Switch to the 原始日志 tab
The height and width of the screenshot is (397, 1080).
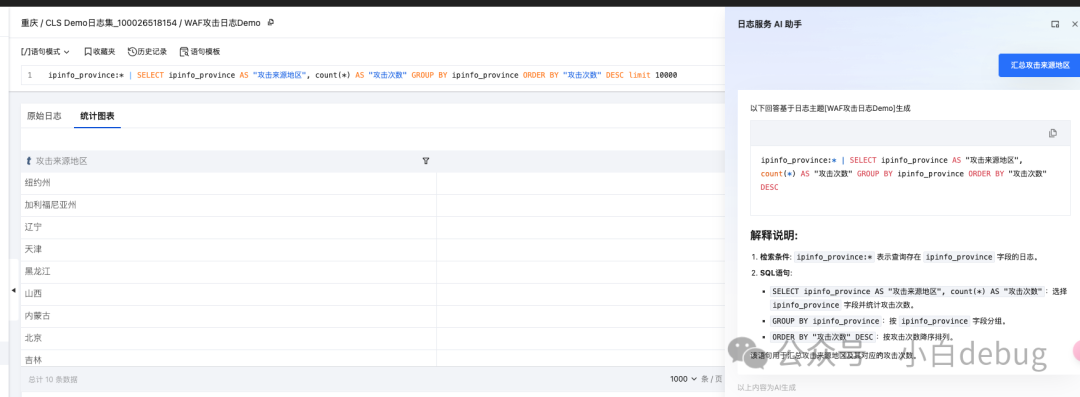coord(44,116)
